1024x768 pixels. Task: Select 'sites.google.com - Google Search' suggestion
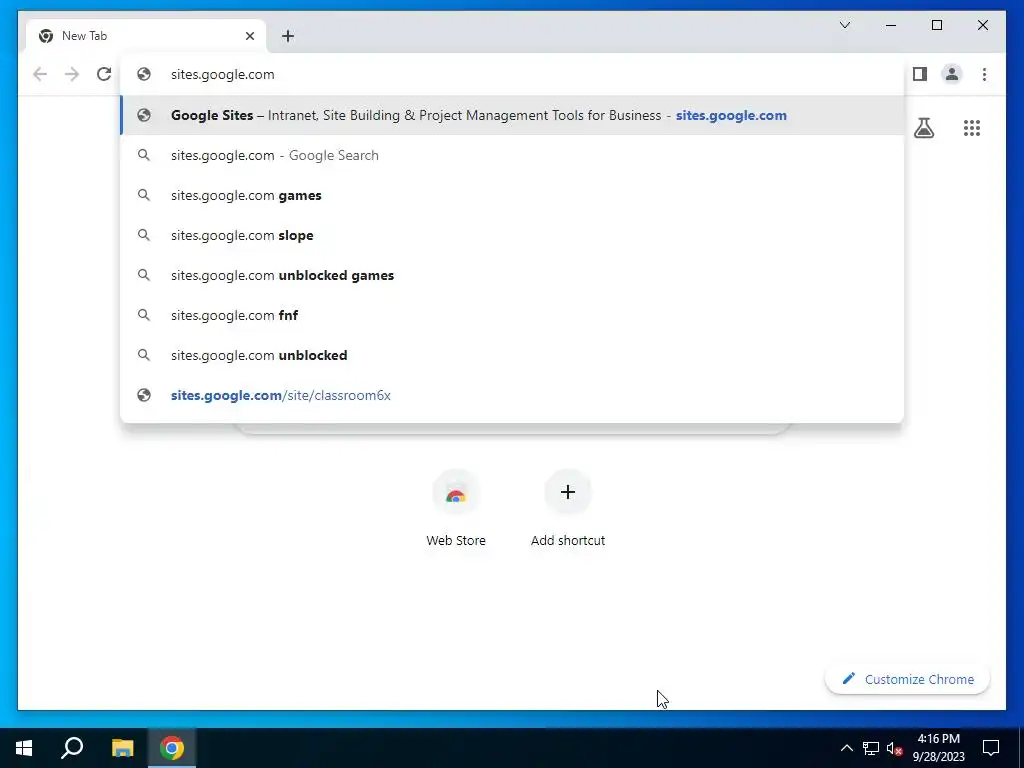pyautogui.click(x=512, y=155)
